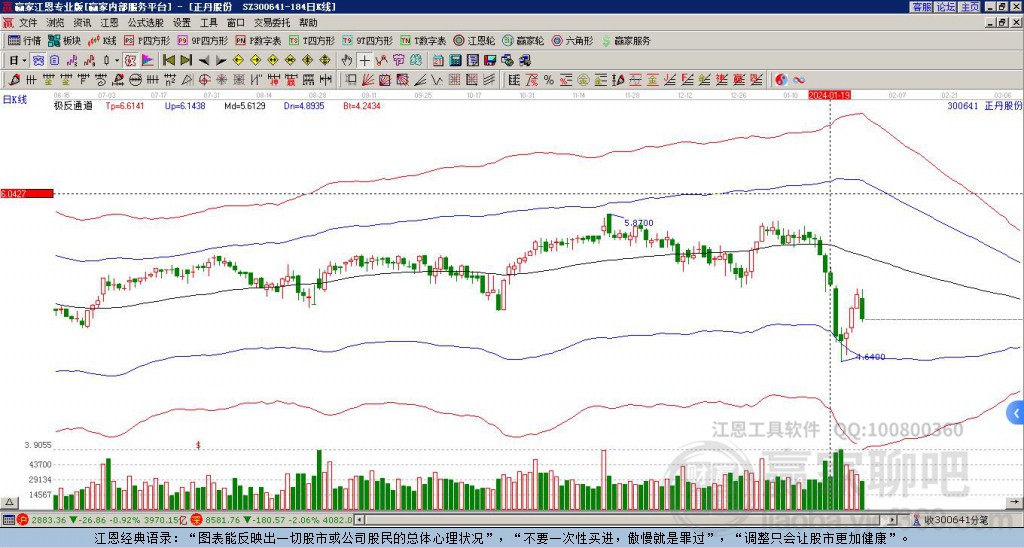
Task: Click the up-triangle button beside volume axis
Action: (x=8, y=503)
